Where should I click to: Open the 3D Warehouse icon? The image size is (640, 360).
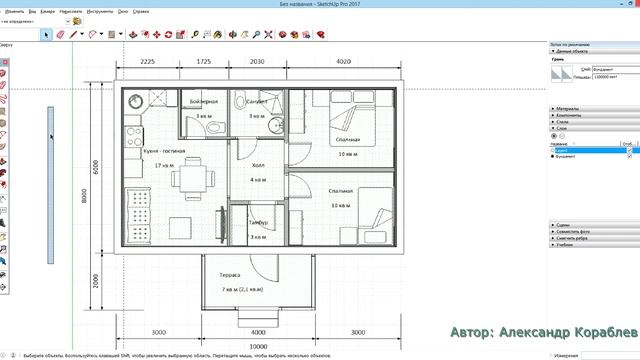[x=282, y=35]
